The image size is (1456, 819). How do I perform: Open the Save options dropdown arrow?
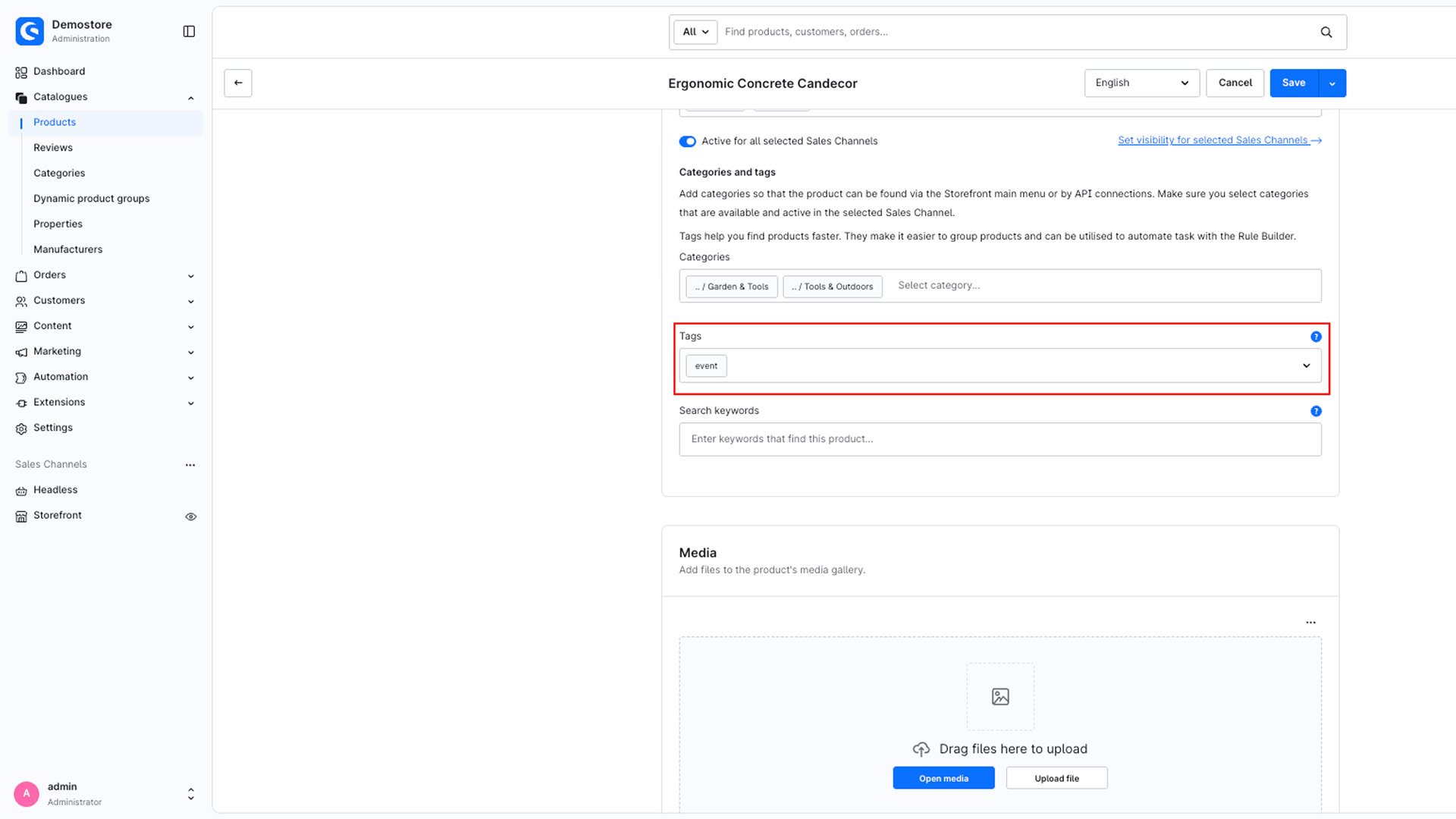1332,83
